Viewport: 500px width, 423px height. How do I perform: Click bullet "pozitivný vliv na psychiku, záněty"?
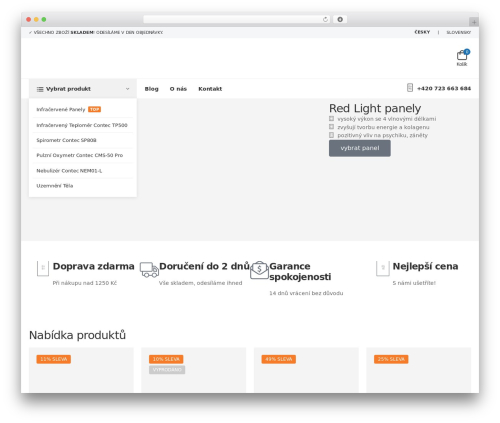coord(382,135)
